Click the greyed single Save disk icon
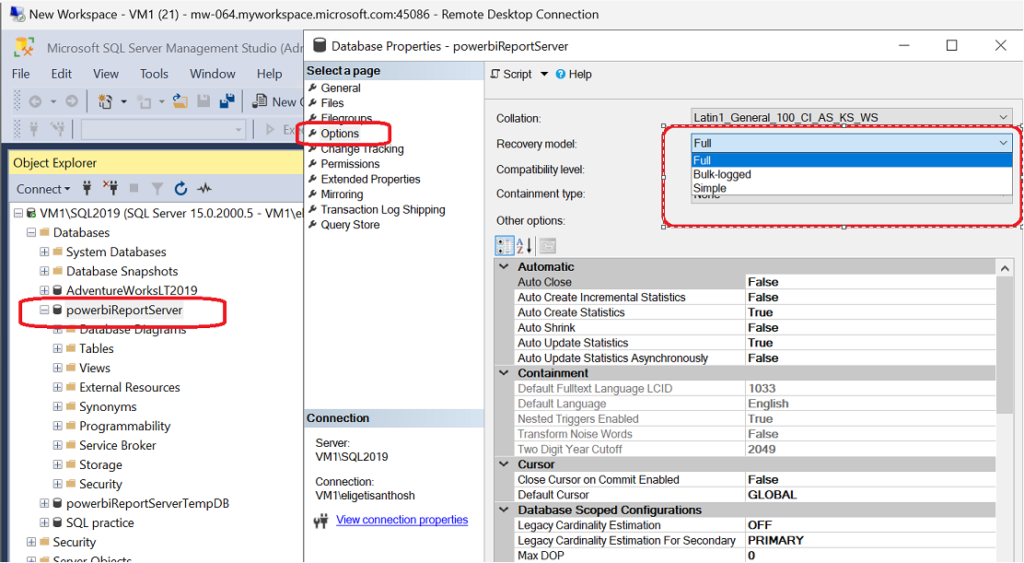1024x563 pixels. click(x=204, y=101)
